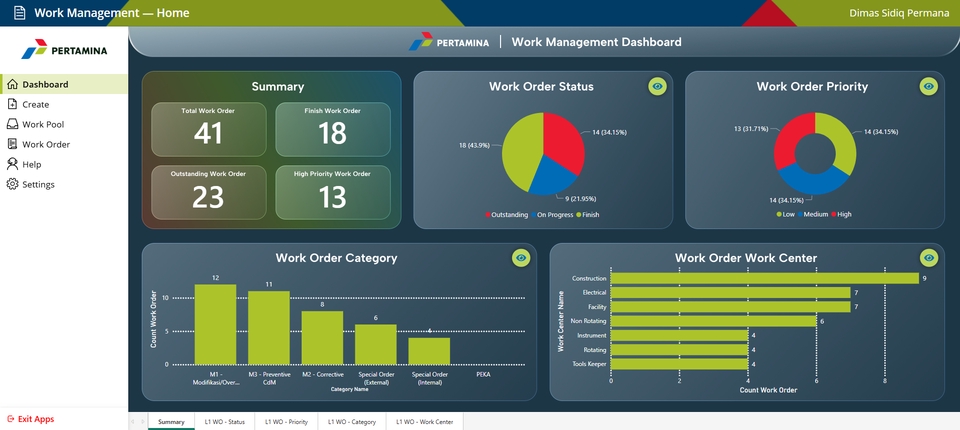Image resolution: width=960 pixels, height=430 pixels.
Task: Click the Create new document icon
Action: (12, 104)
